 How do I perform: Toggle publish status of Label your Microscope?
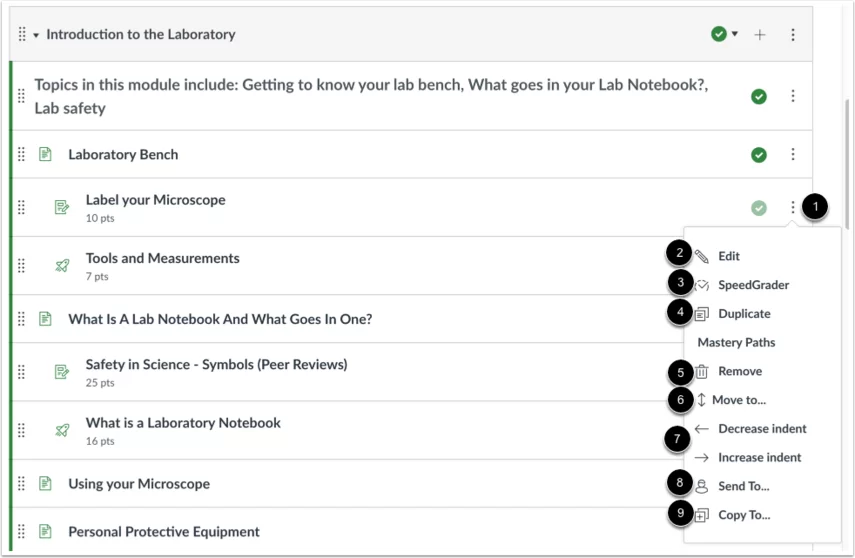(759, 208)
